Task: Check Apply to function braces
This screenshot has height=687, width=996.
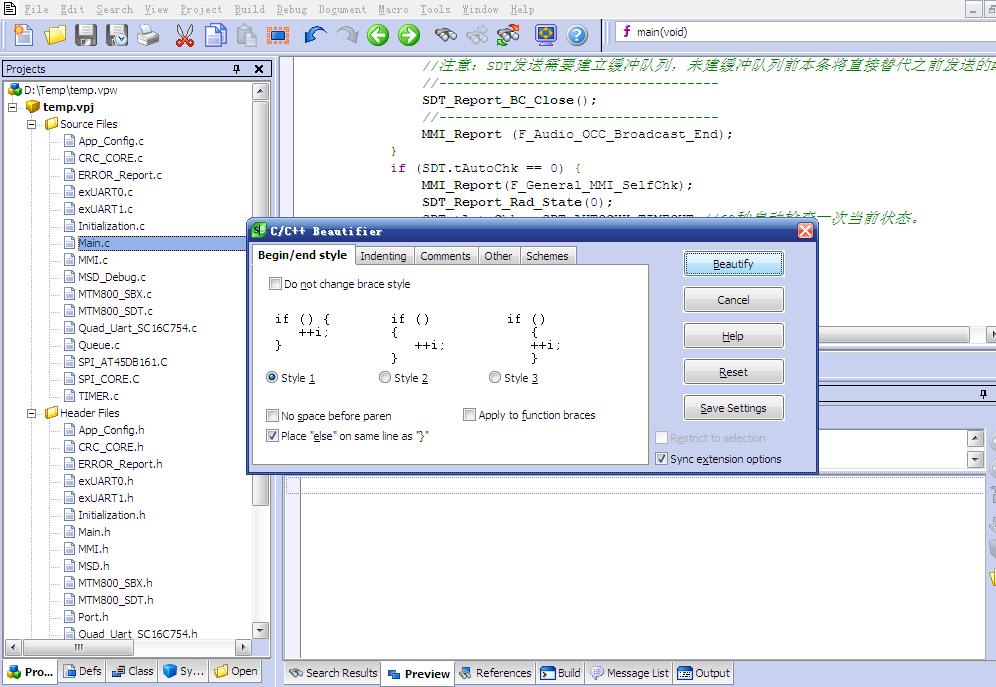Action: coord(469,415)
